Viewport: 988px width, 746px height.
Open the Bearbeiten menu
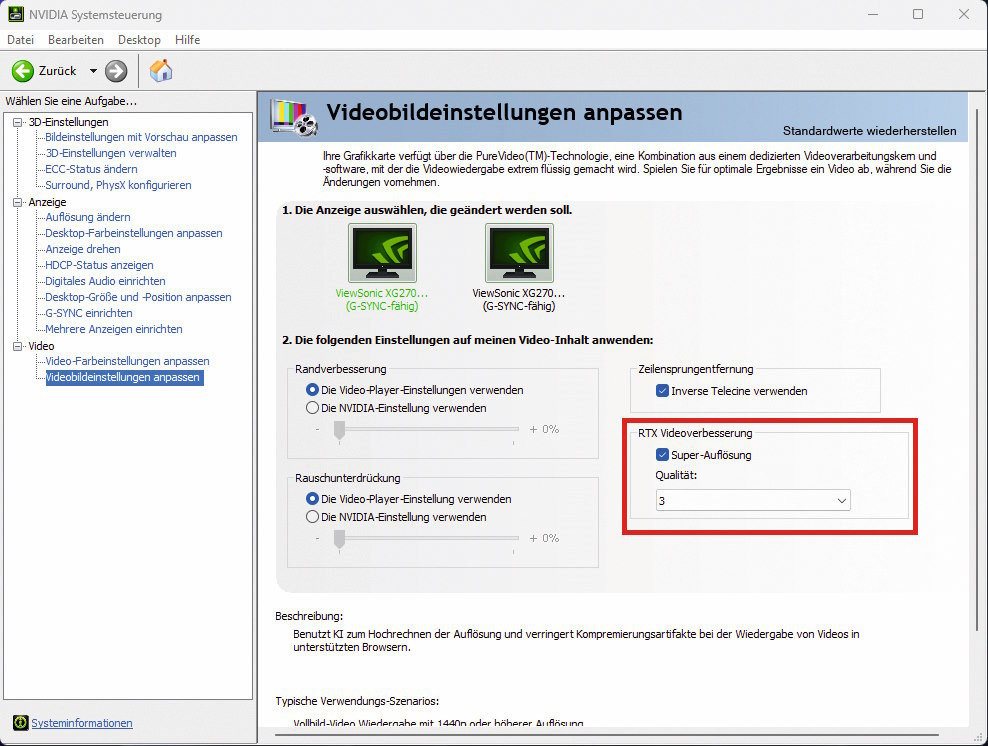[76, 40]
